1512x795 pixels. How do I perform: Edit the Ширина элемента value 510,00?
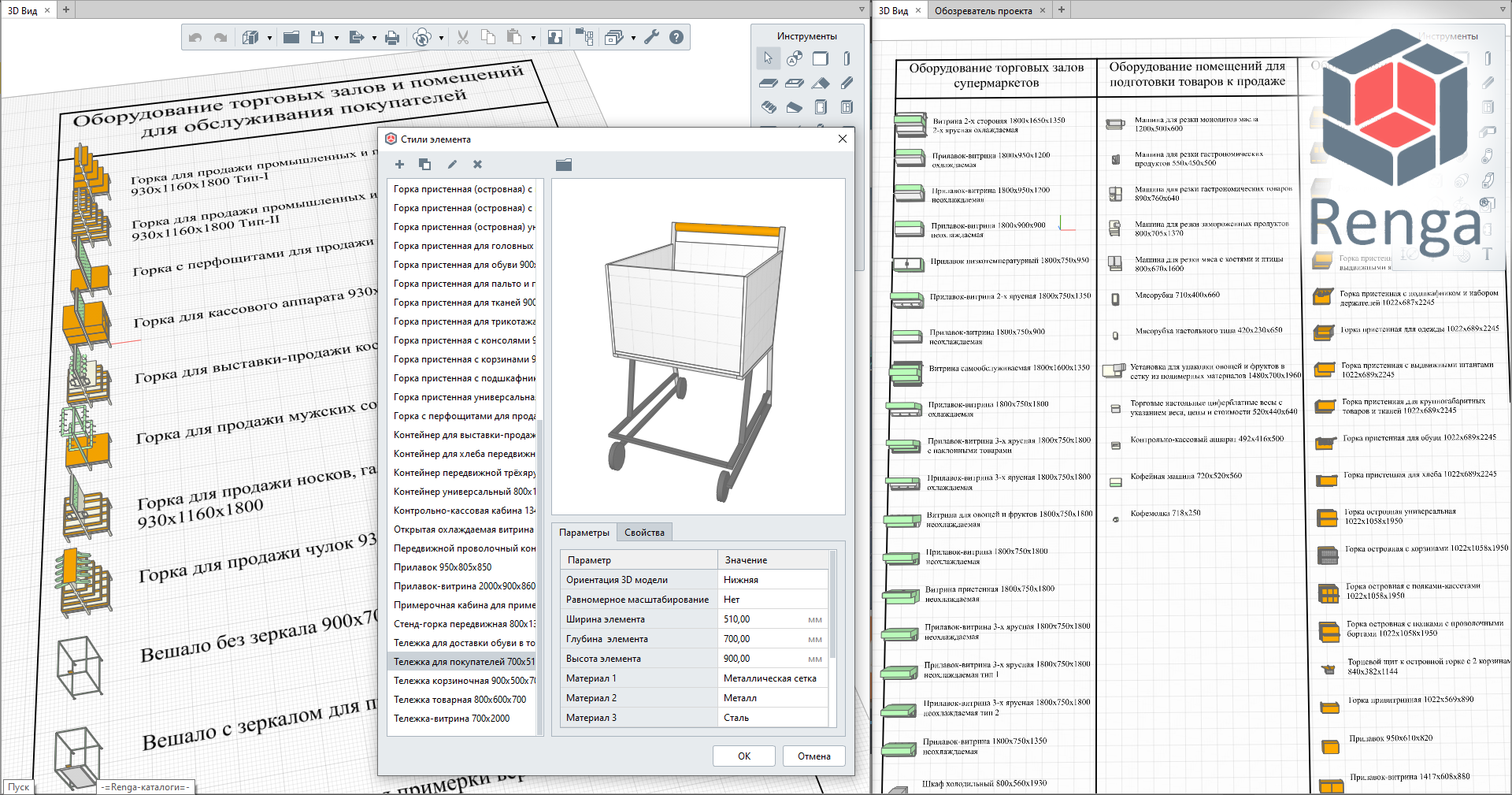[773, 619]
